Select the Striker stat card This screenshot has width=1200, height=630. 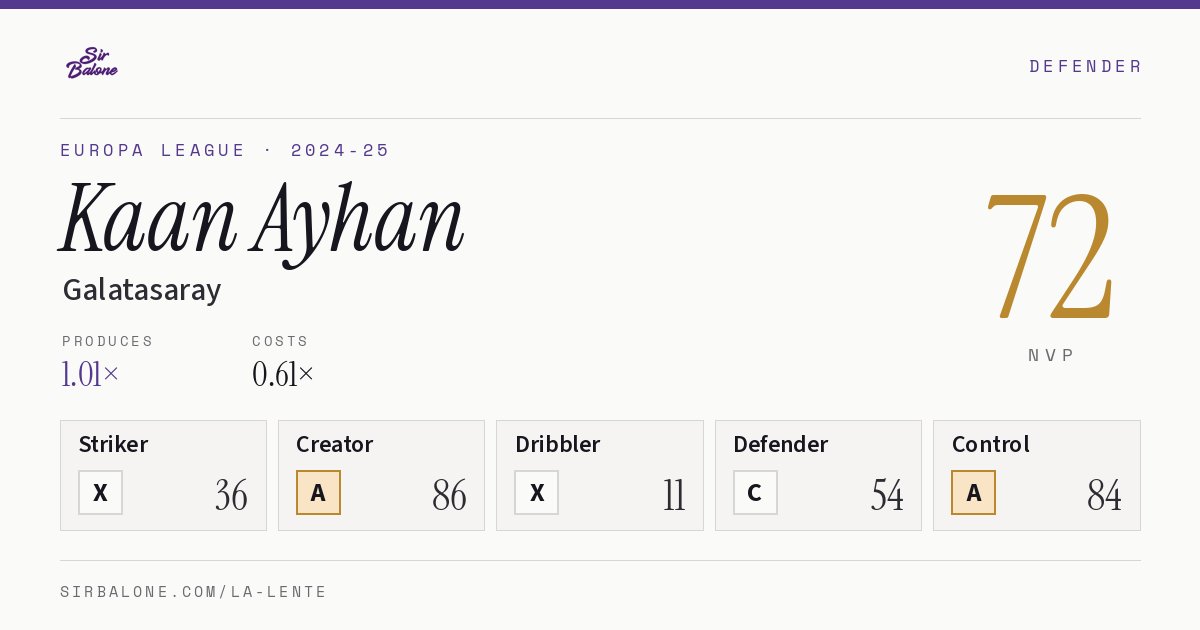(x=163, y=475)
